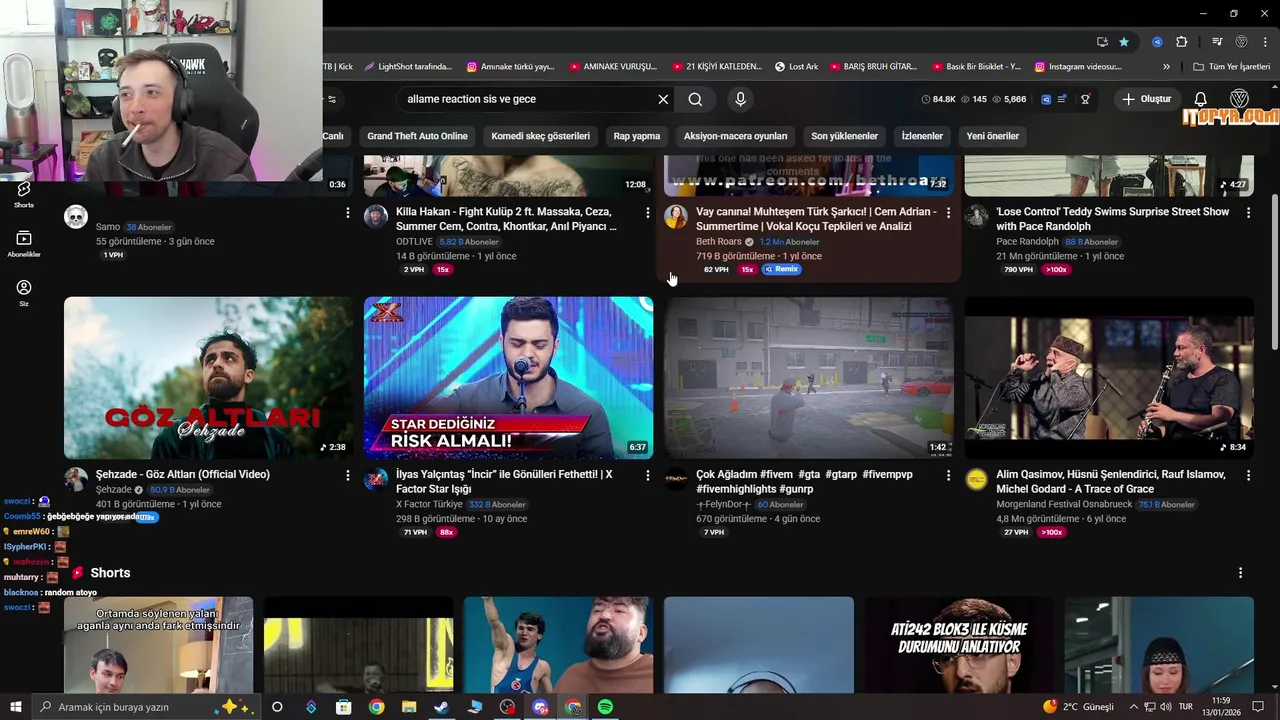Play the Çok Ağladım fivem thumbnail
1280x720 pixels.
808,377
